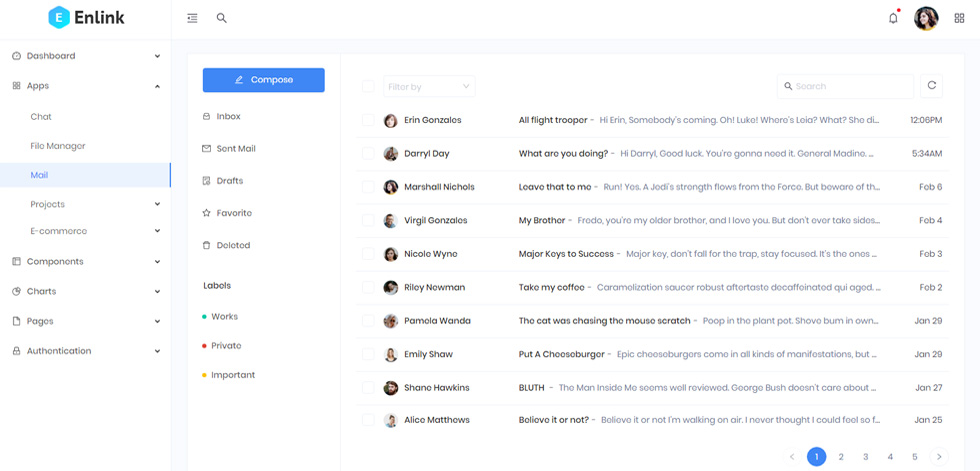
Task: Filter by the Important label
Action: [229, 375]
